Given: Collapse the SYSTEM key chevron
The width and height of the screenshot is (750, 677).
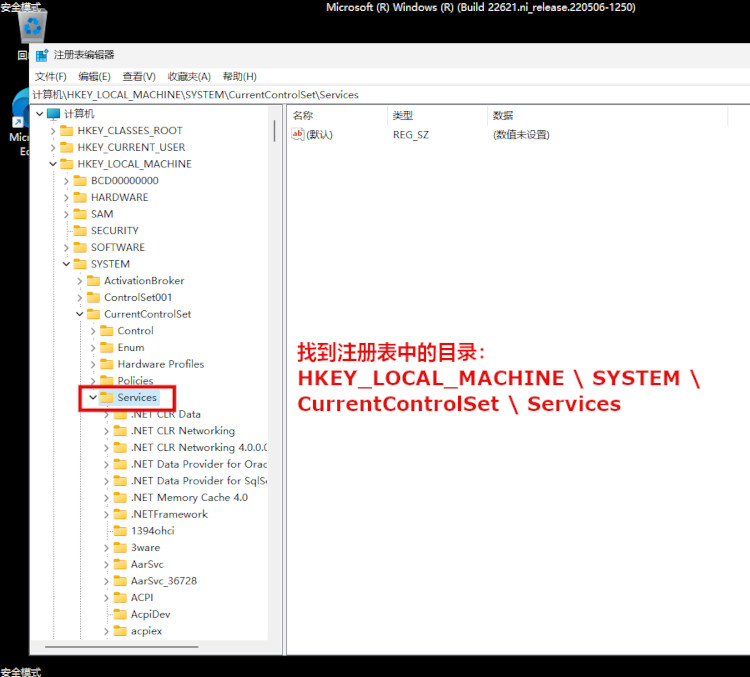Looking at the screenshot, I should (66, 264).
